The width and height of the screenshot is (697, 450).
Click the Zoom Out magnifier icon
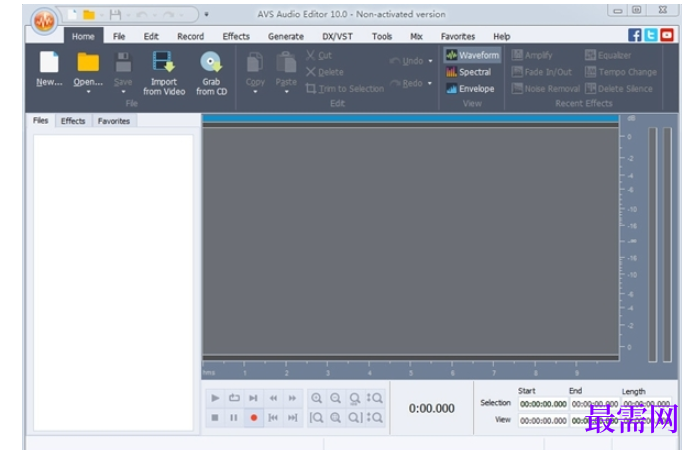[336, 398]
